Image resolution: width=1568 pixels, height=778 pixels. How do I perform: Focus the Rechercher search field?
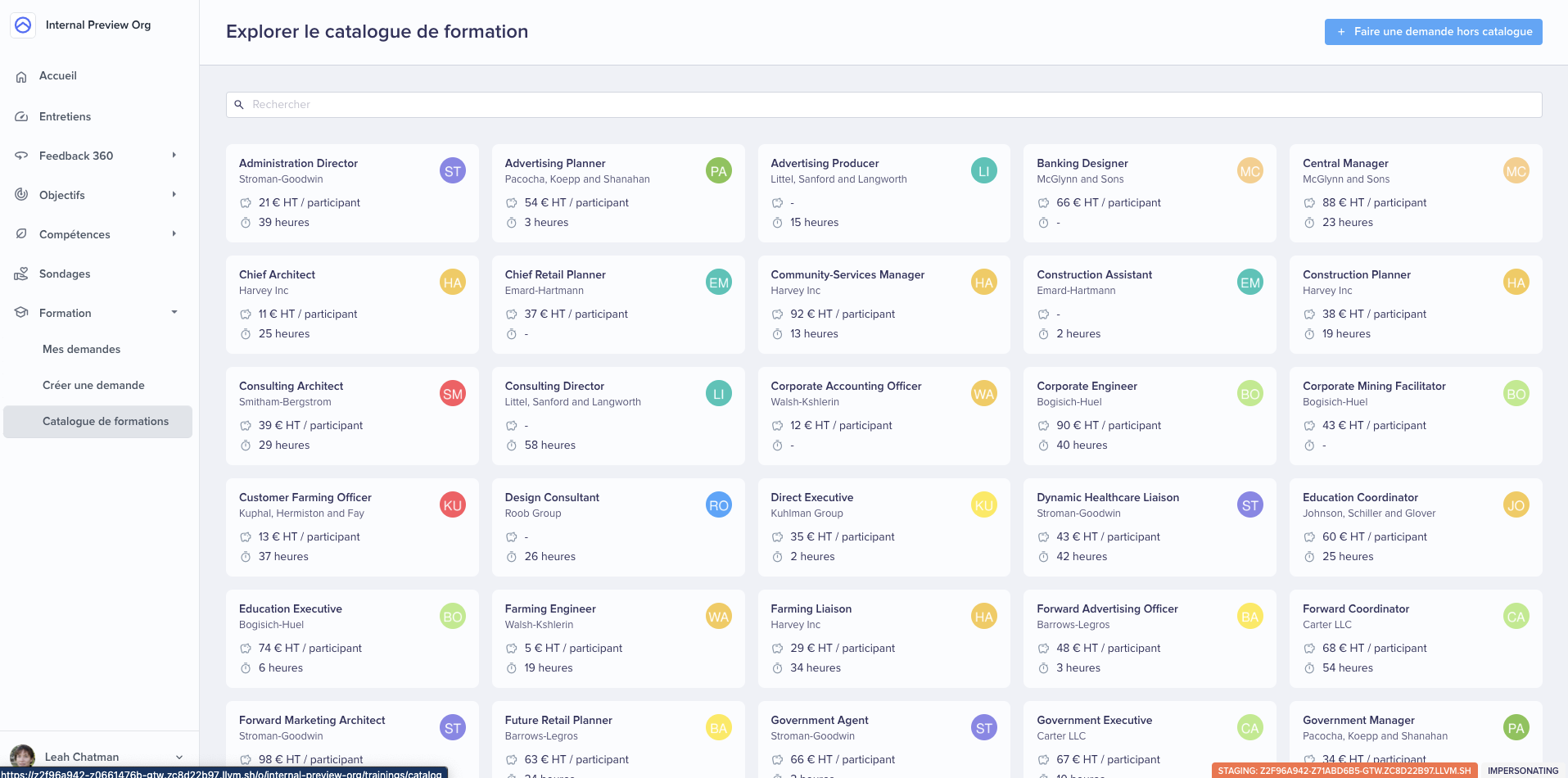(x=884, y=105)
